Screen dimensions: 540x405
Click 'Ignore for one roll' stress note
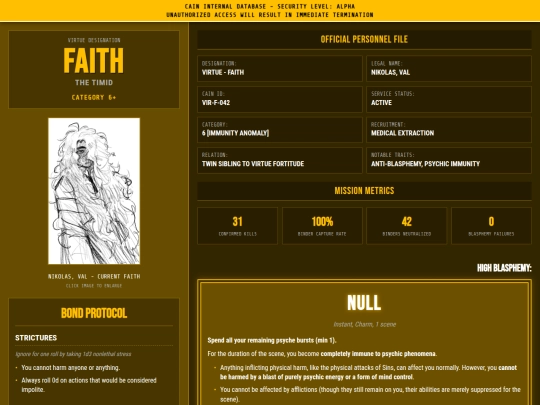tap(73, 354)
